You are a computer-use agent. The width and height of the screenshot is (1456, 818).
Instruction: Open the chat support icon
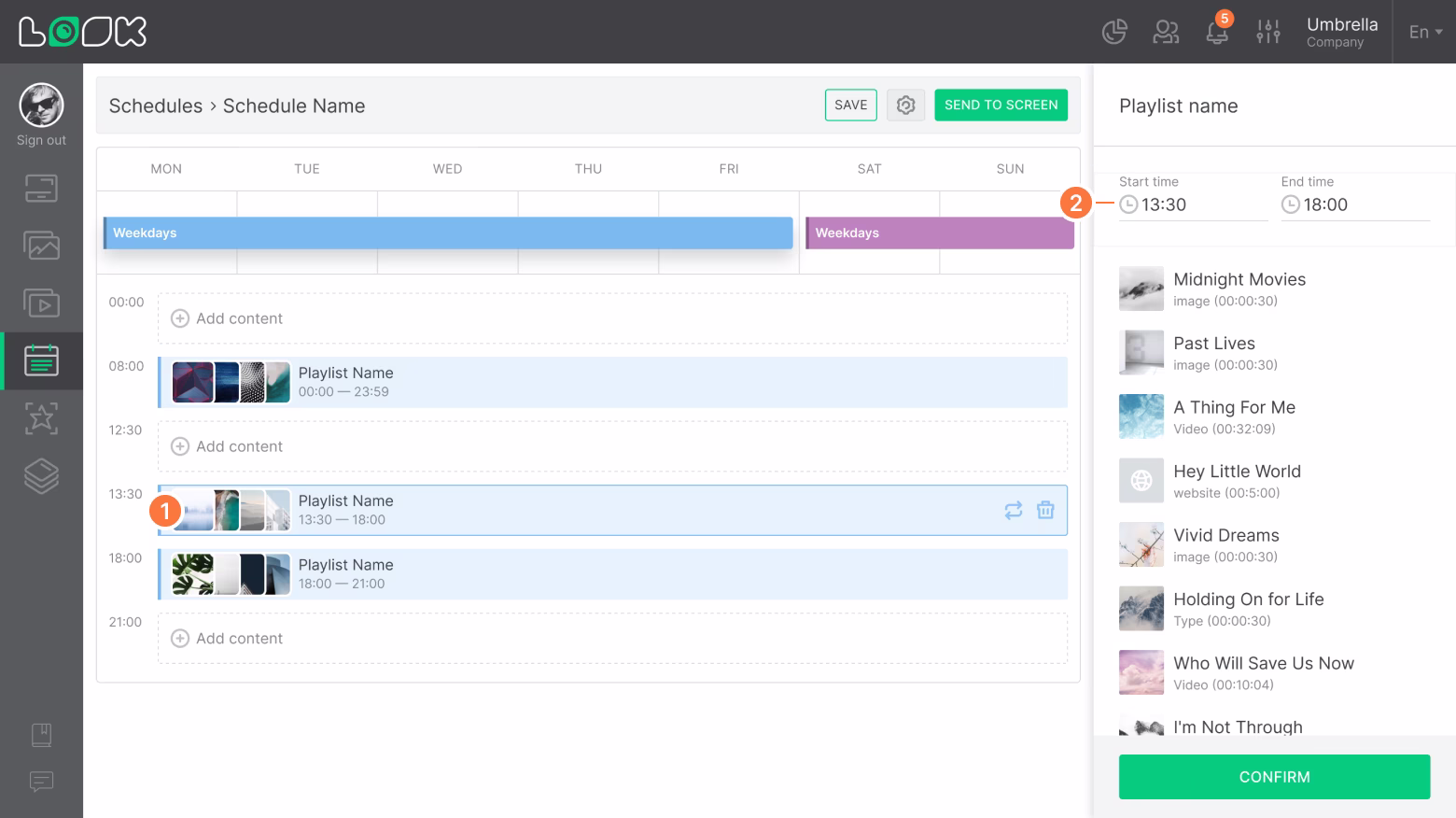41,782
